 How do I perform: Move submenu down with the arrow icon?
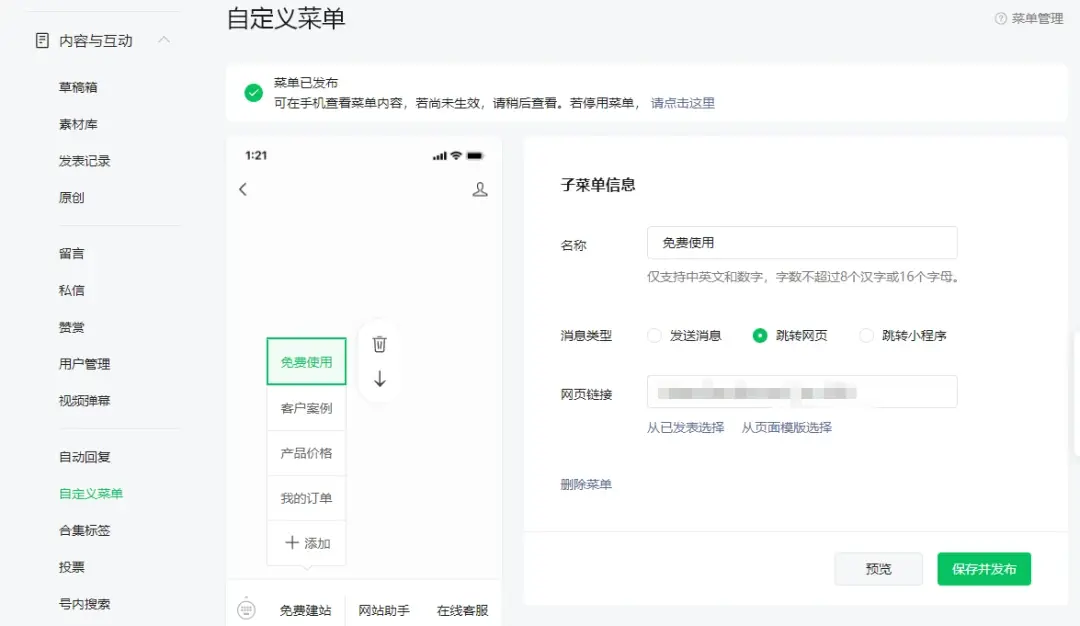pyautogui.click(x=380, y=379)
